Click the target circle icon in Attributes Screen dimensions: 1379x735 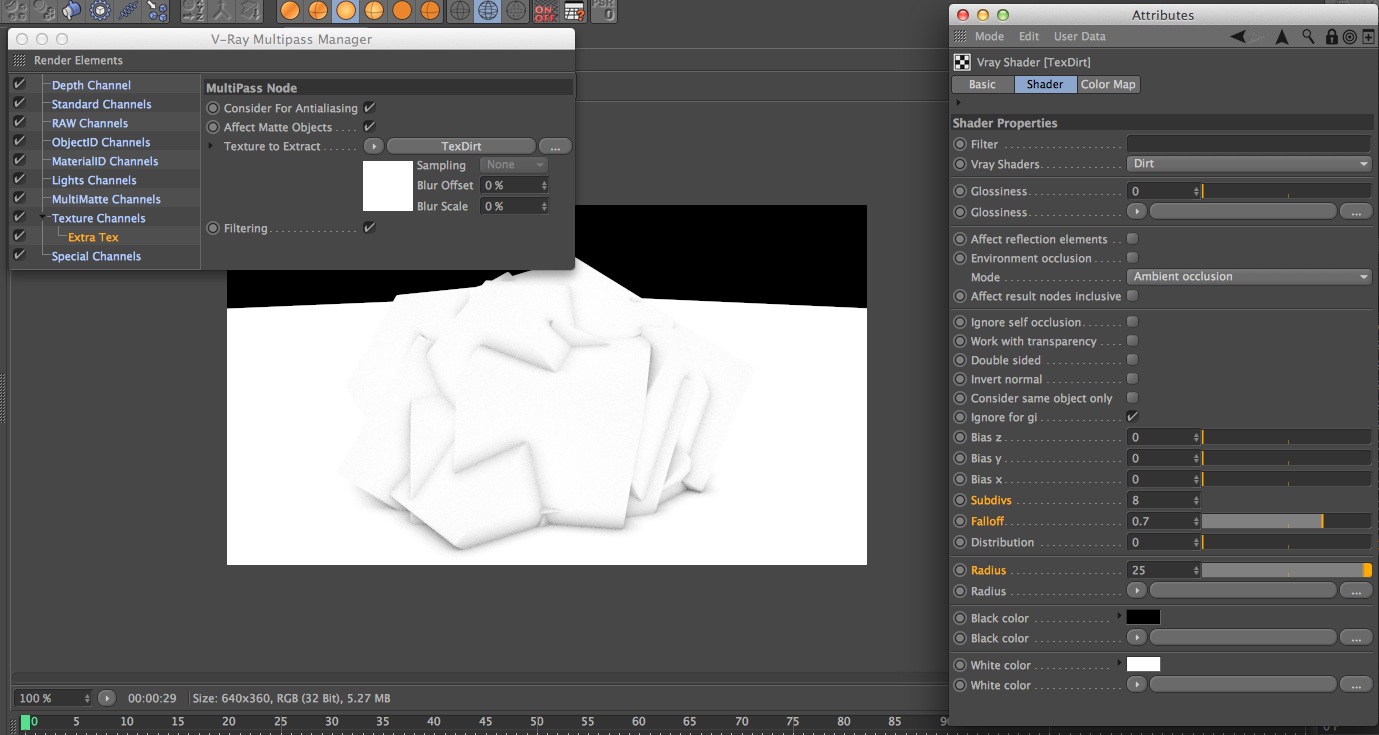pos(1349,37)
